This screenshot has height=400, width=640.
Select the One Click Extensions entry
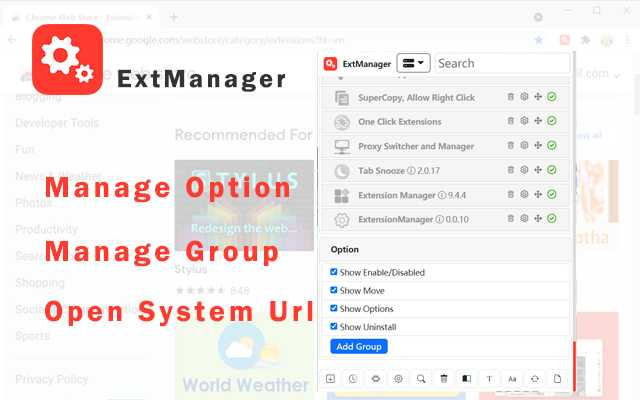click(445, 122)
